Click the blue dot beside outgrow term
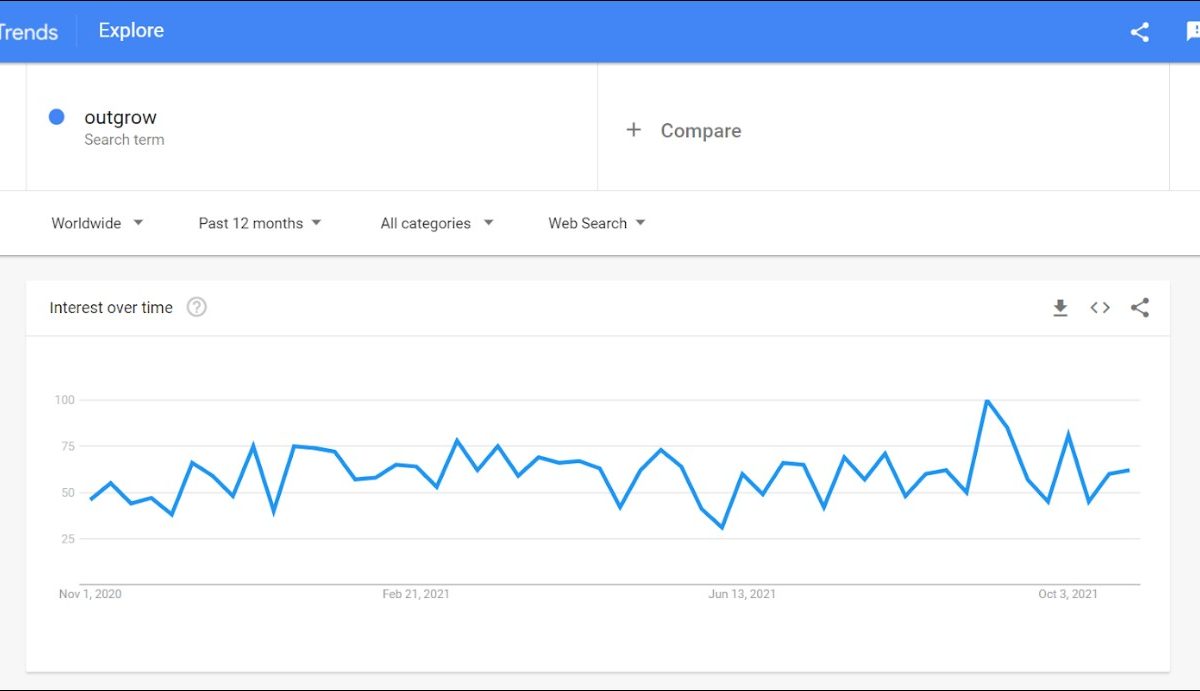Screen dimensions: 1200x691 click(57, 117)
